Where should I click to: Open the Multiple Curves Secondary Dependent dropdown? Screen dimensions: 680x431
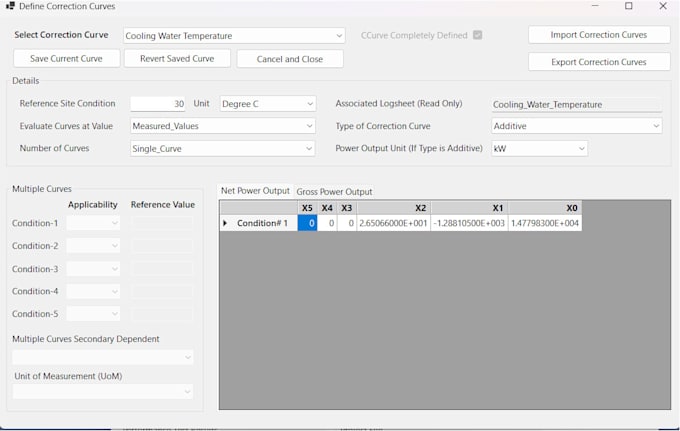coord(103,357)
